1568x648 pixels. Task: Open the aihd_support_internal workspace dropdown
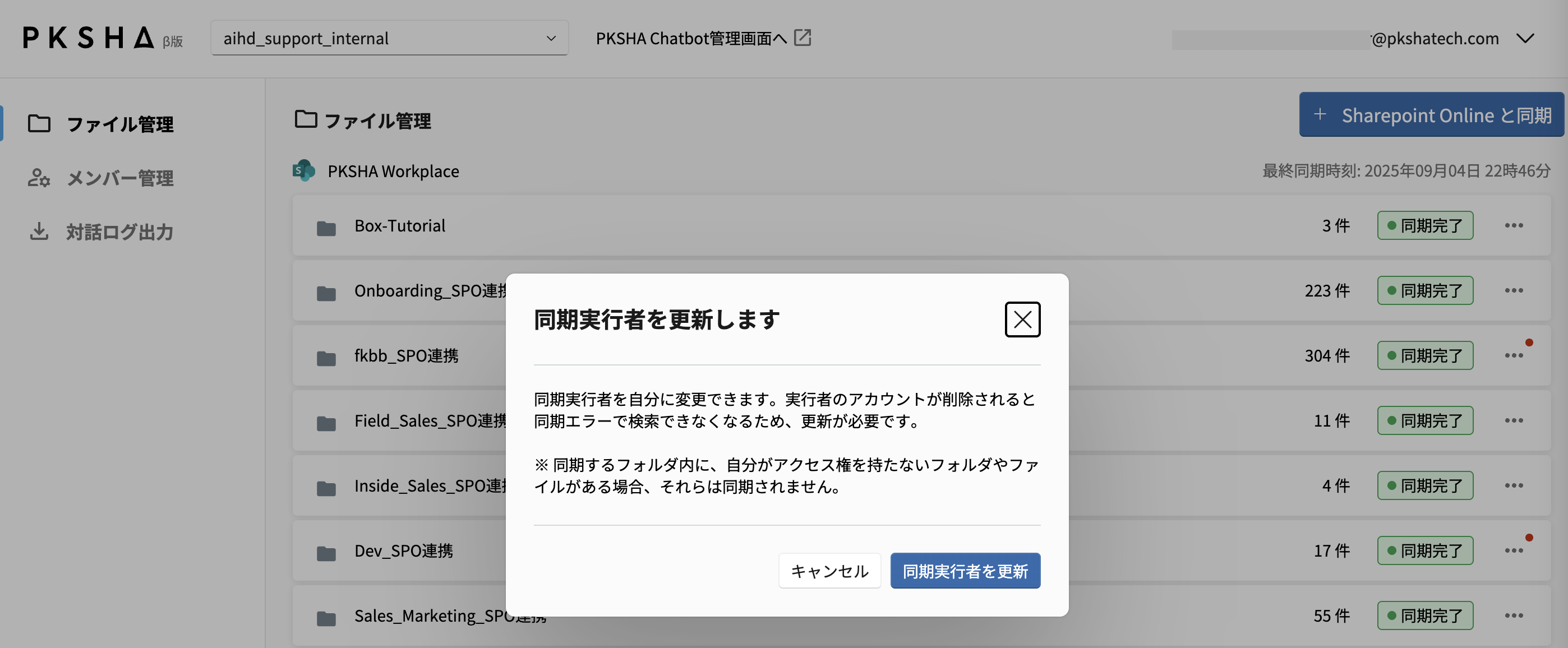tap(389, 38)
